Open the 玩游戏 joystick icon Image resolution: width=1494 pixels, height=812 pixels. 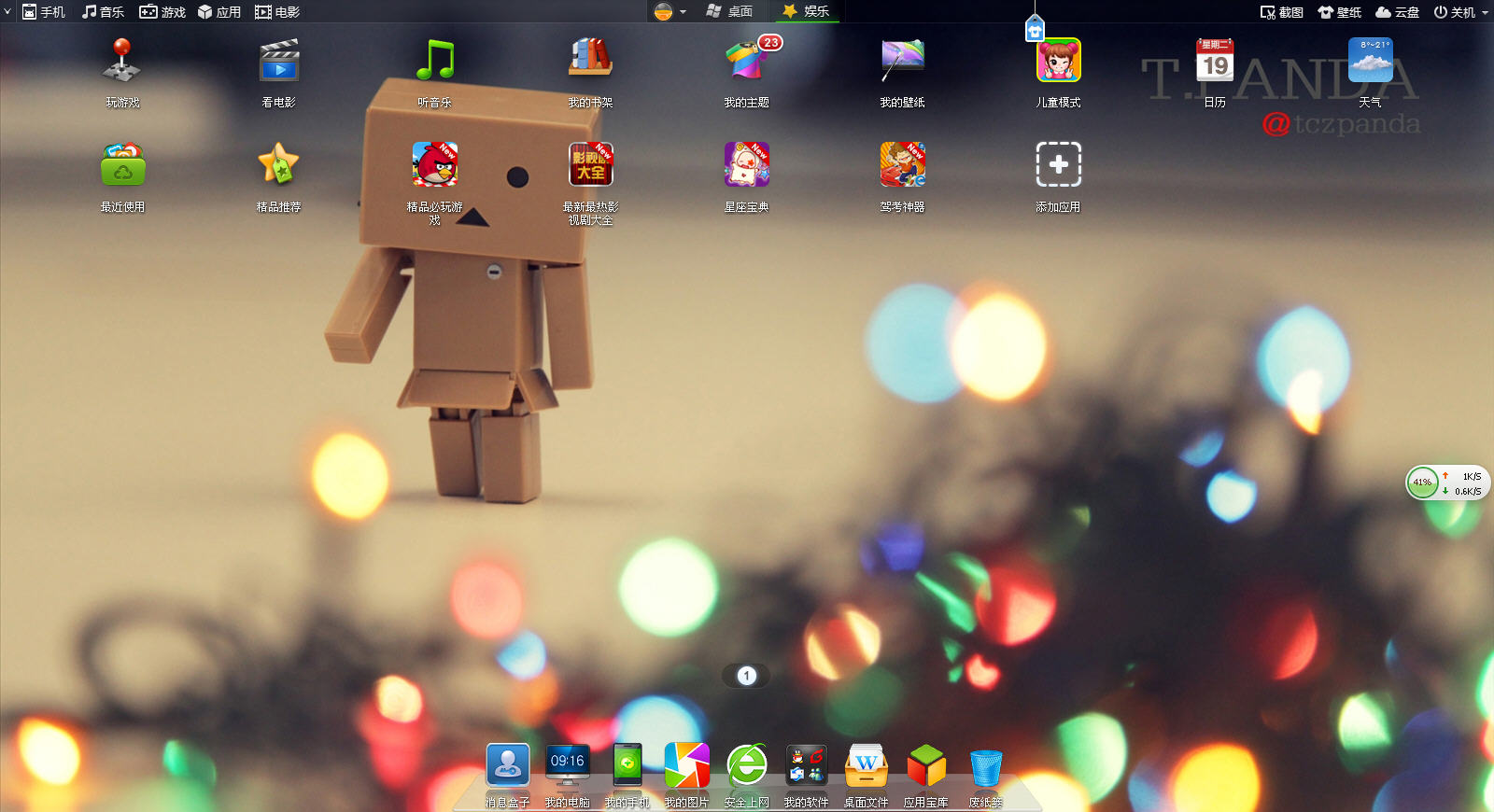pos(122,61)
